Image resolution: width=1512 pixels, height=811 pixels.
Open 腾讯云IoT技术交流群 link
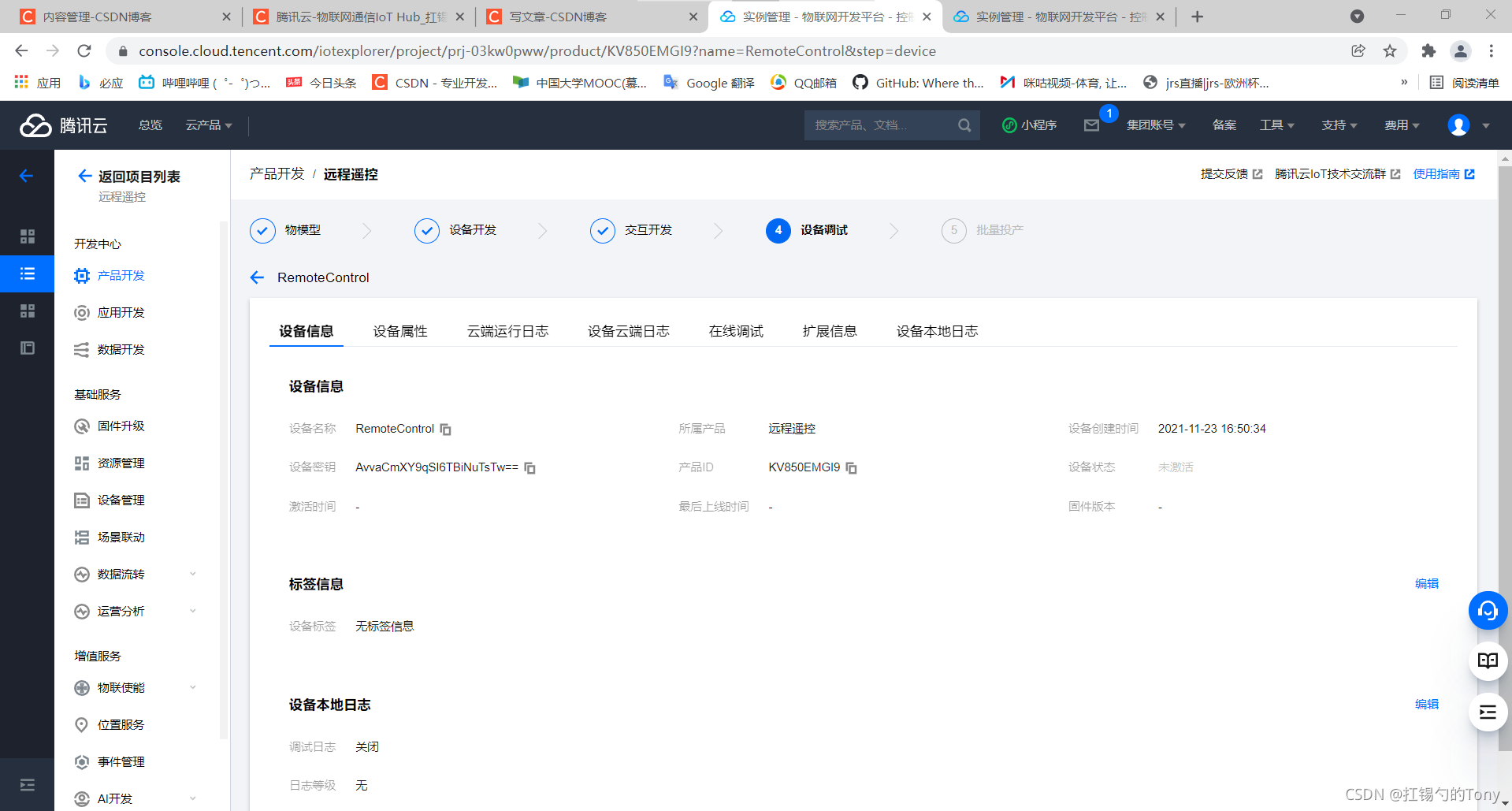(1338, 174)
